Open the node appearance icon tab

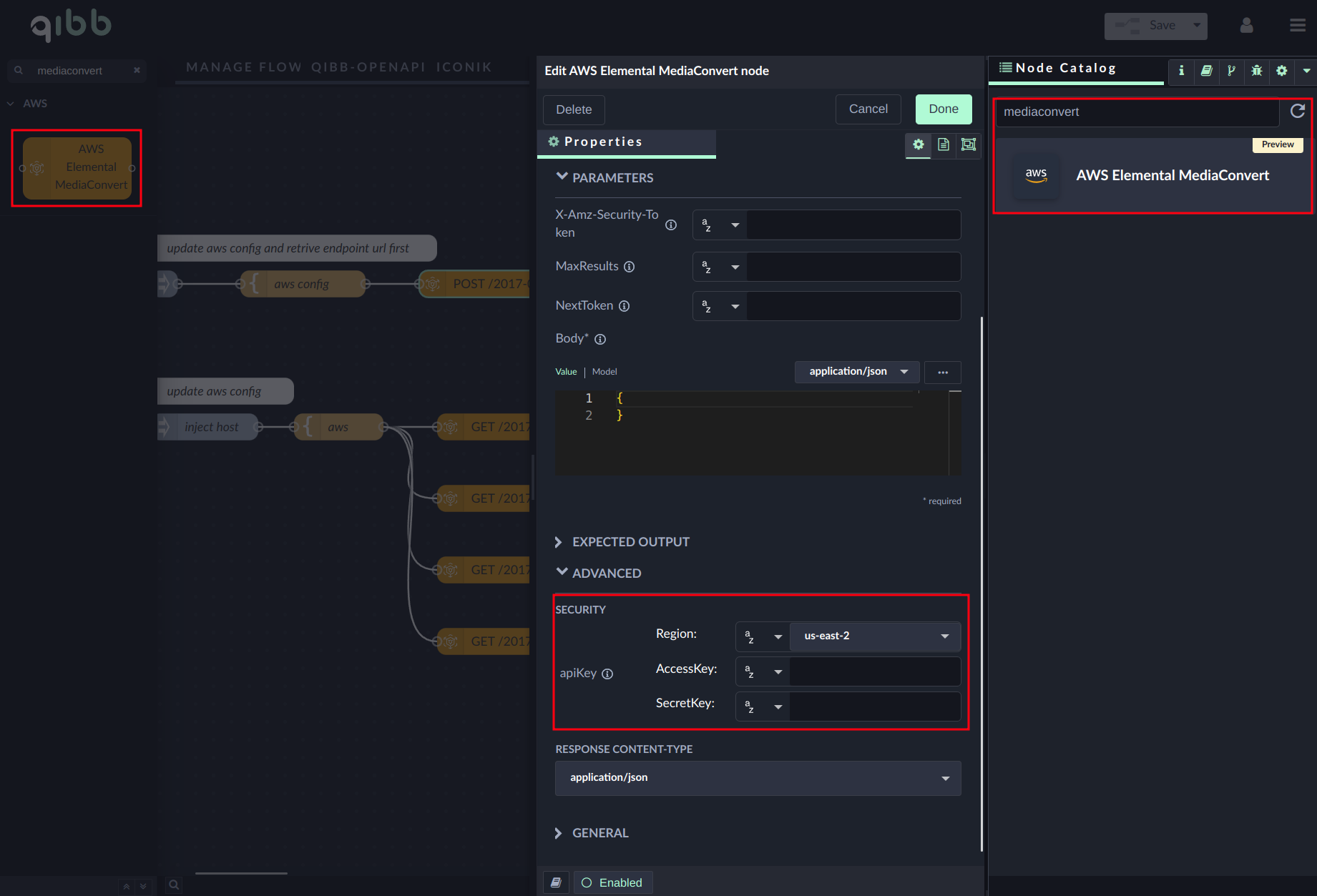pyautogui.click(x=968, y=144)
